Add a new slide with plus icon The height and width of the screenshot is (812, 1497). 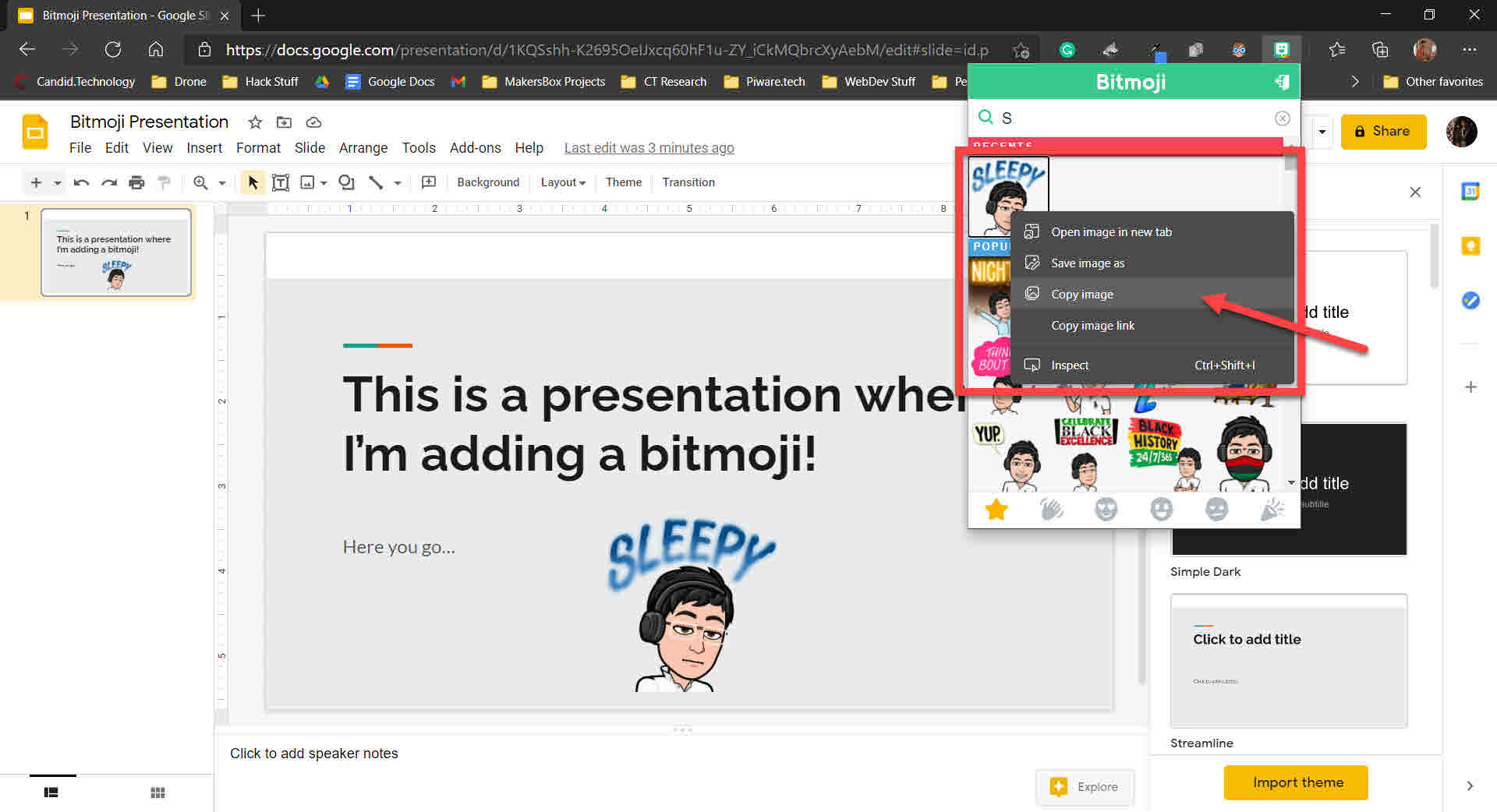point(36,182)
